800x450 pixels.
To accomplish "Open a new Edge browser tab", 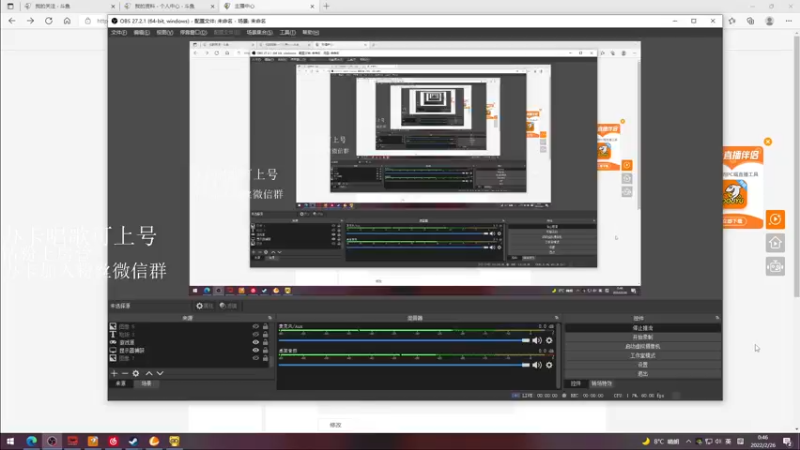I will pos(327,6).
